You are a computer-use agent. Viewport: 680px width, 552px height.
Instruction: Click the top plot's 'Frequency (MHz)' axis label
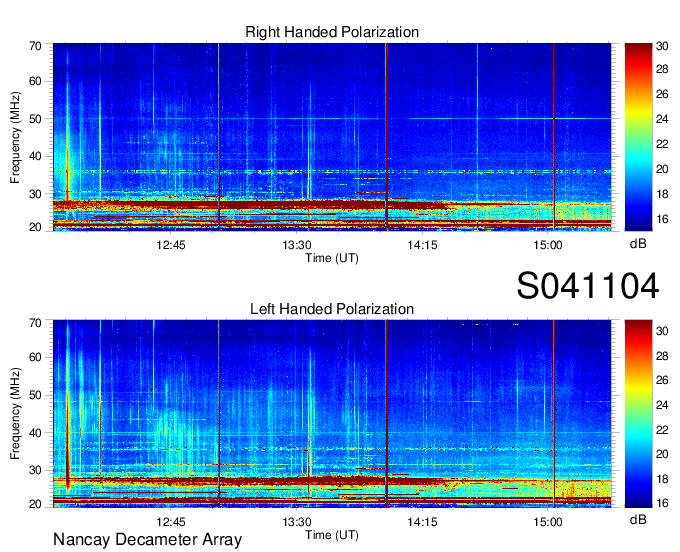pyautogui.click(x=15, y=137)
